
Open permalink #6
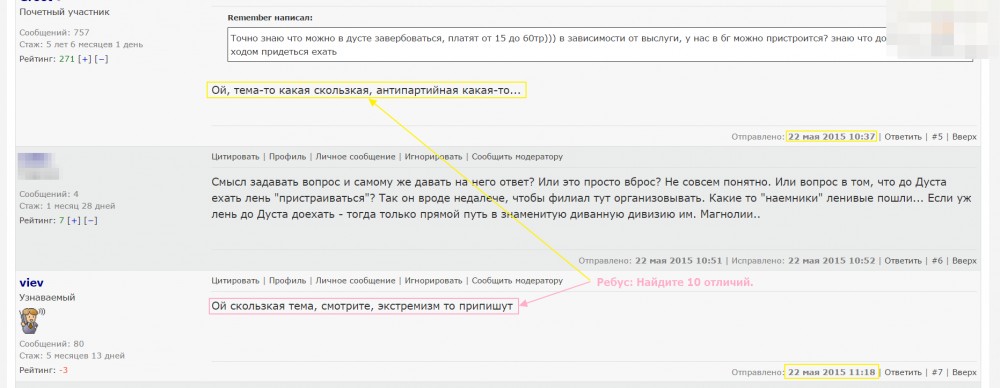pos(937,260)
